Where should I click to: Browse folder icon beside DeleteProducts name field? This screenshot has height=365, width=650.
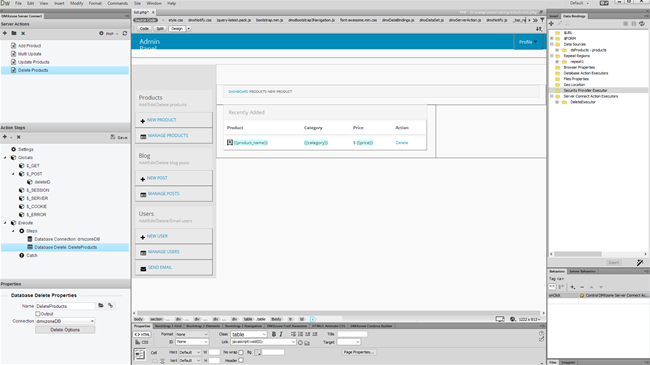point(101,306)
